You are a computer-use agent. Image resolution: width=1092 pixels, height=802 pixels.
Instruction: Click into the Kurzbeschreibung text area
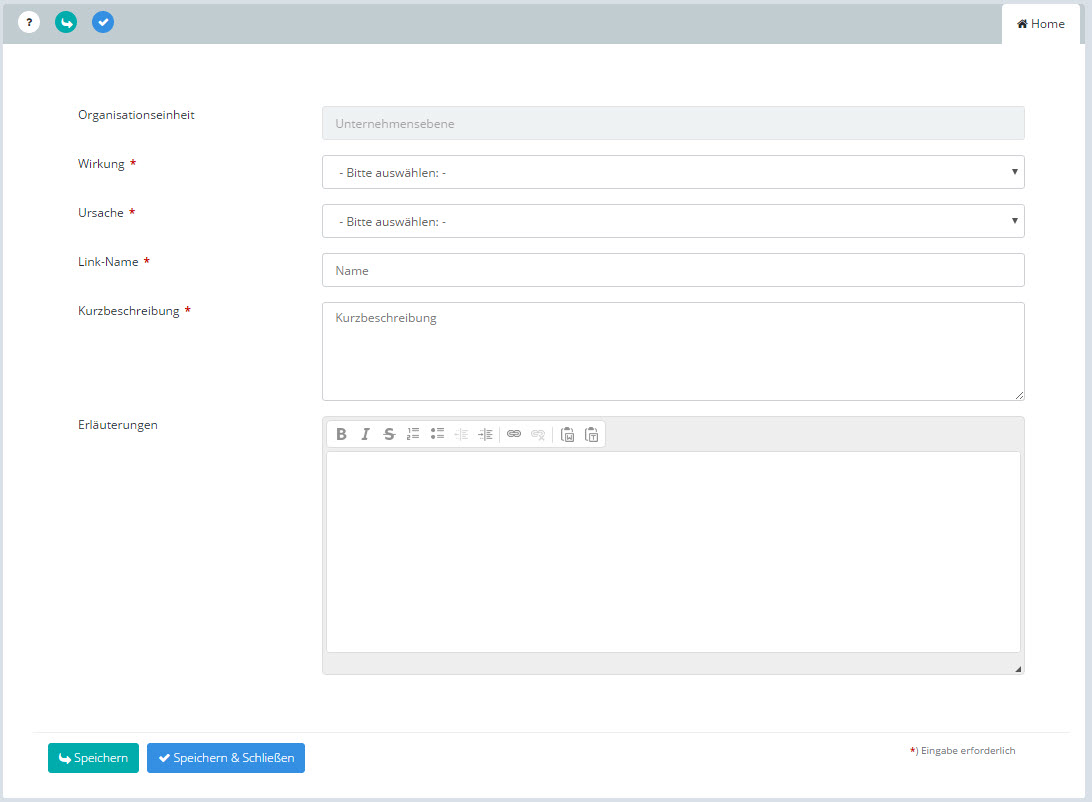coord(673,351)
